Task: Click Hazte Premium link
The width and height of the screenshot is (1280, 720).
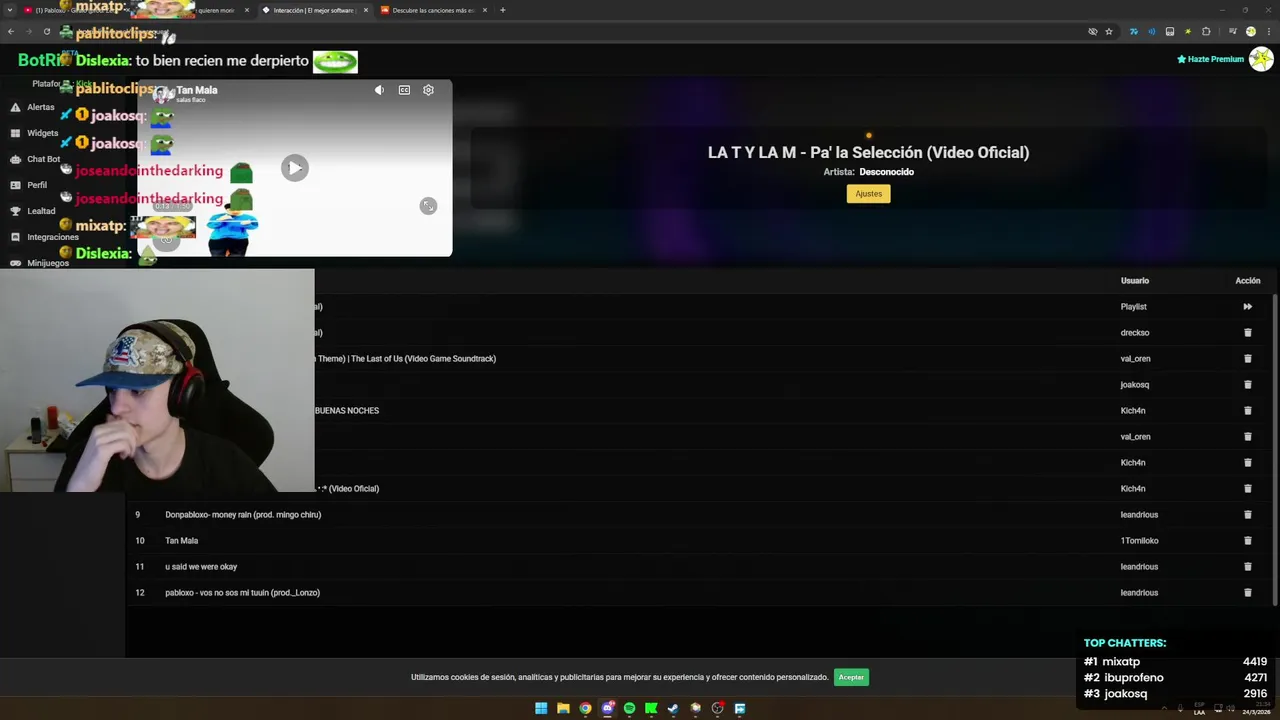Action: 1210,59
